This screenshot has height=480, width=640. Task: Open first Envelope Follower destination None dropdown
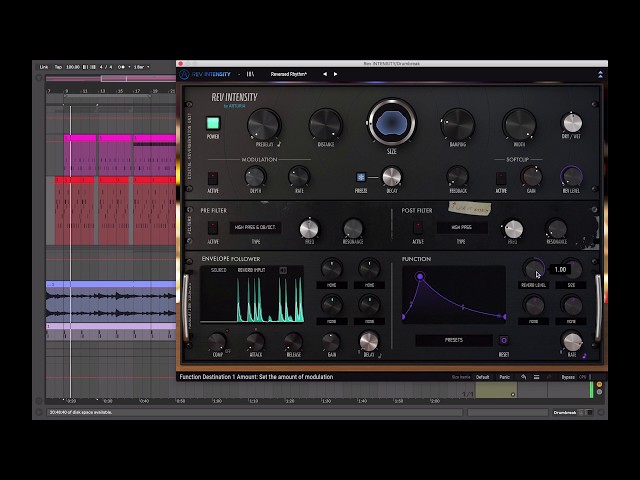coord(332,285)
